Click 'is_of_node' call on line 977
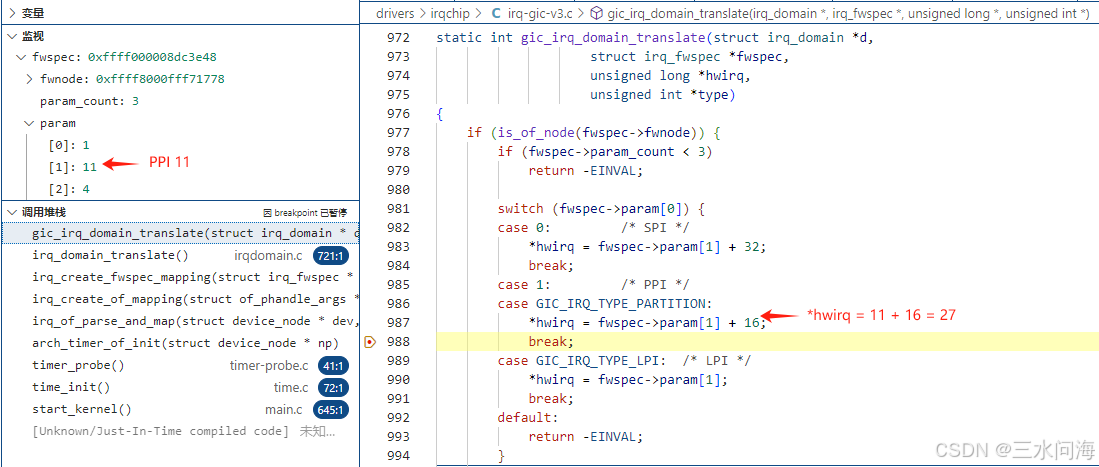1099x467 pixels. pos(535,133)
